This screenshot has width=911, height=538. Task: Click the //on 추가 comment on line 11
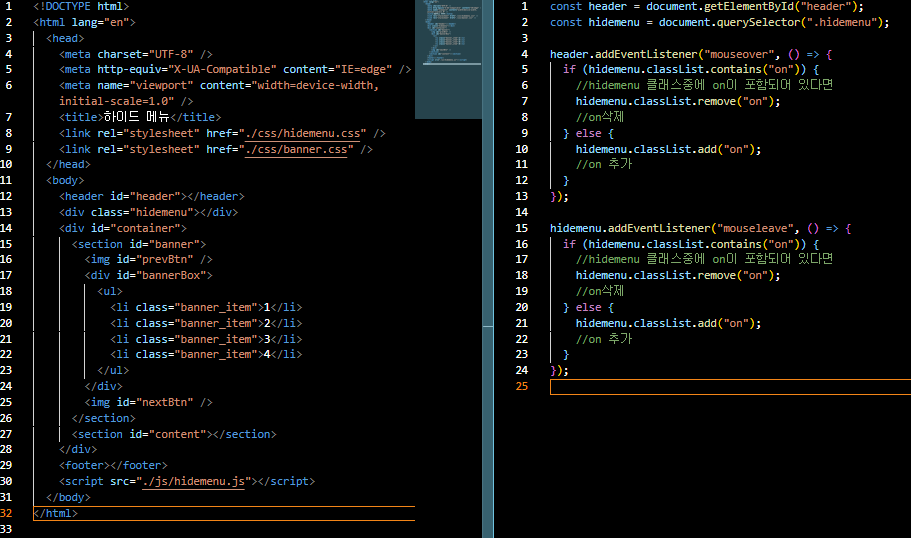tap(604, 164)
